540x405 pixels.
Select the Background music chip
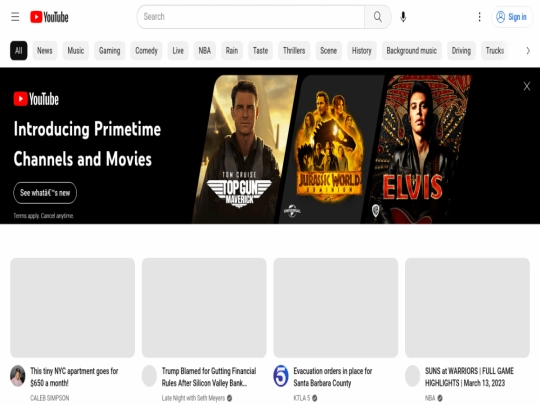[412, 51]
